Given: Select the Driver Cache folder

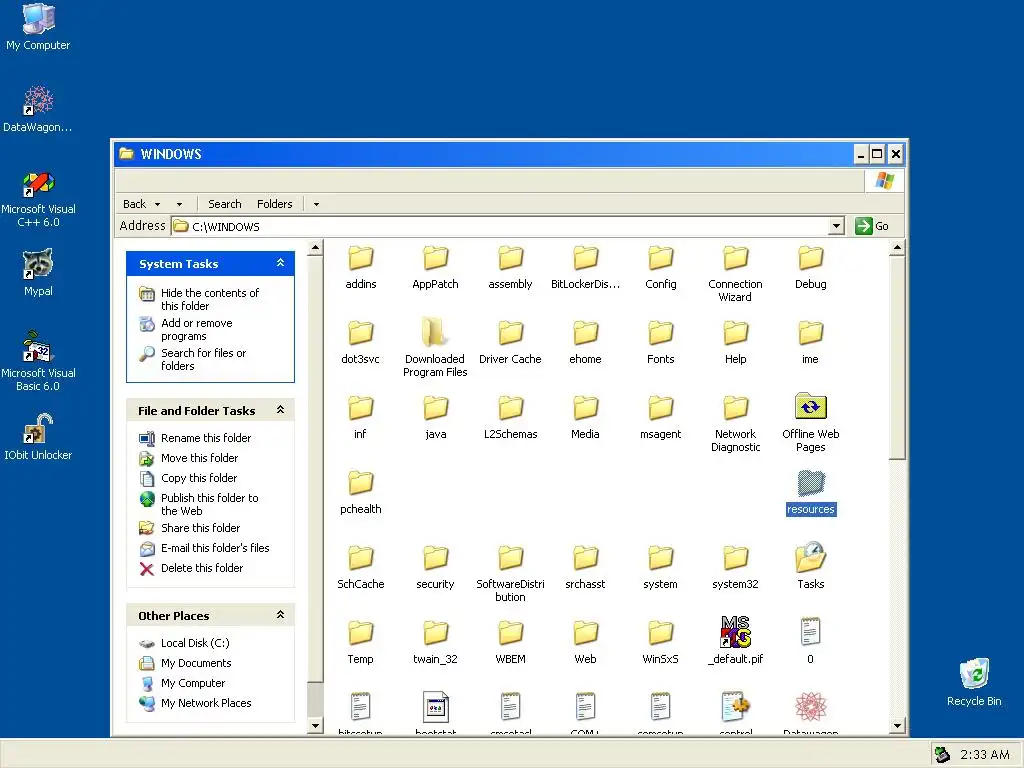Looking at the screenshot, I should pos(510,342).
